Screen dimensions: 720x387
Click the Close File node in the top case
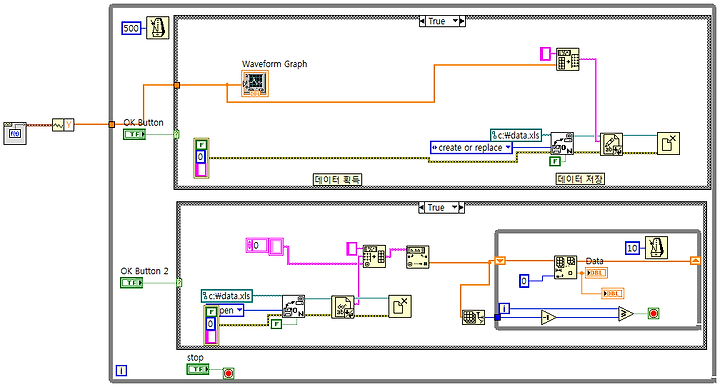tap(668, 143)
